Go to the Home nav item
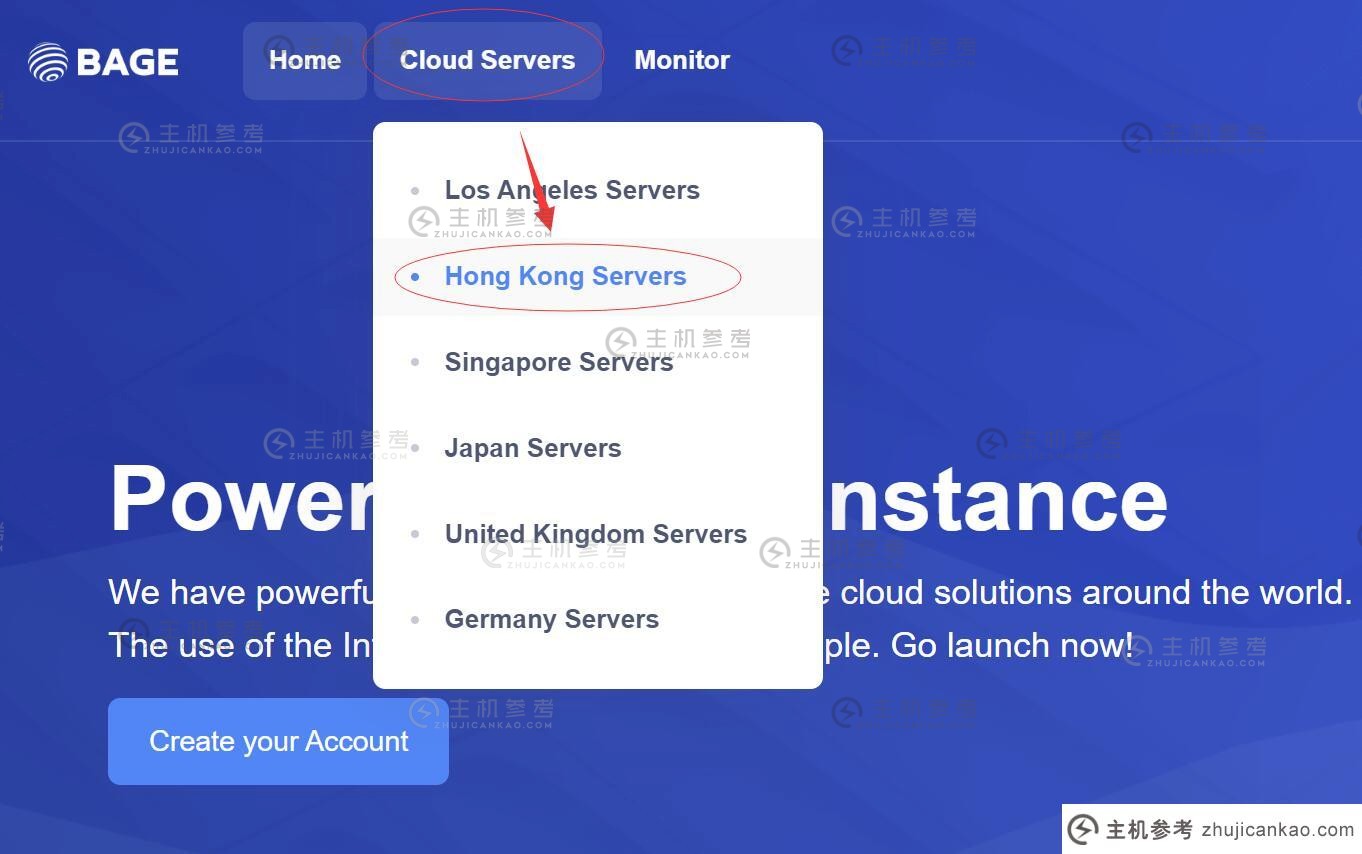 (x=305, y=60)
